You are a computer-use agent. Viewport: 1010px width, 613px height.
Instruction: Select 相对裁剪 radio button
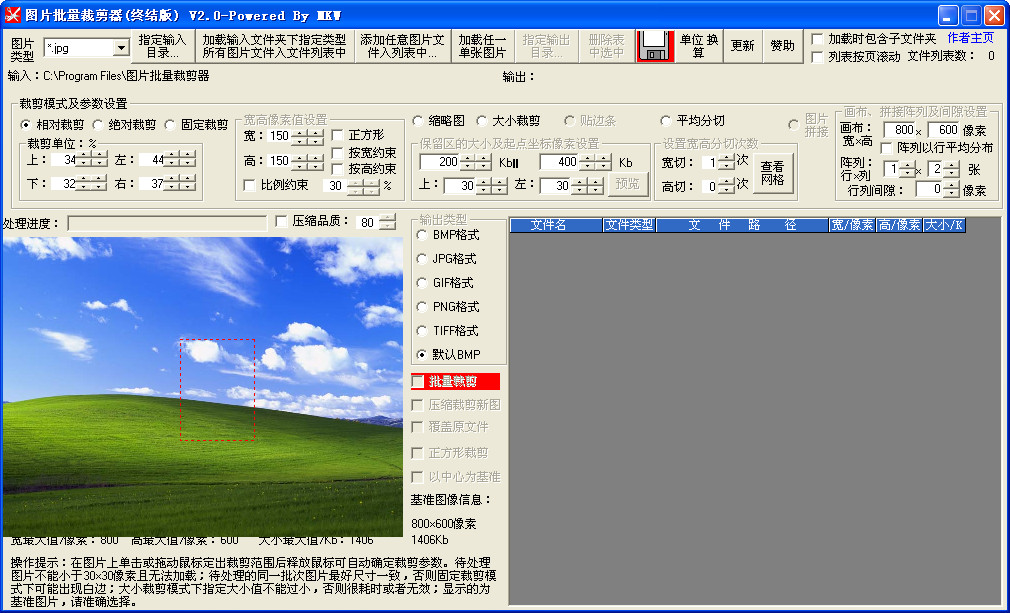point(26,124)
